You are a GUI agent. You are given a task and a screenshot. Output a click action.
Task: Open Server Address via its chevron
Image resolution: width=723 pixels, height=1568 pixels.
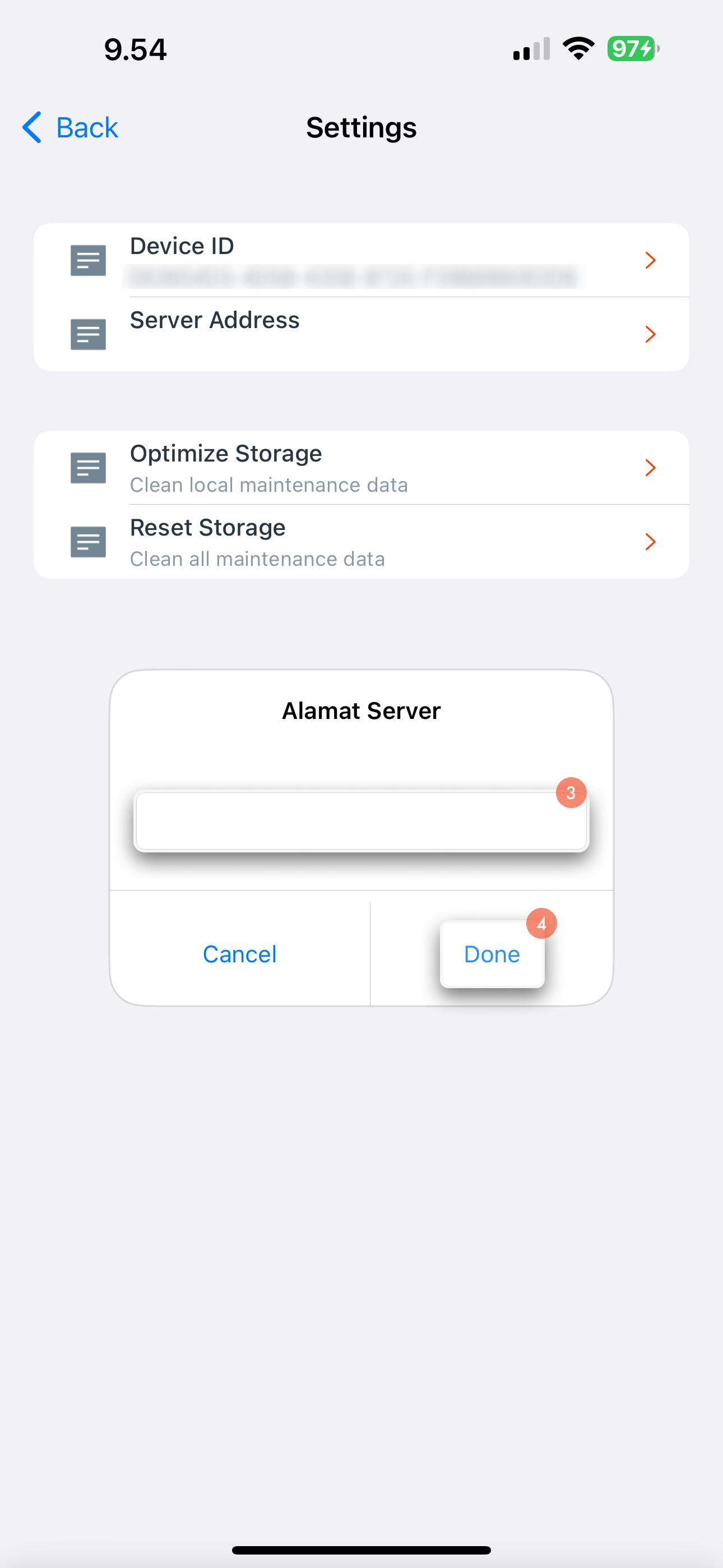click(x=650, y=334)
